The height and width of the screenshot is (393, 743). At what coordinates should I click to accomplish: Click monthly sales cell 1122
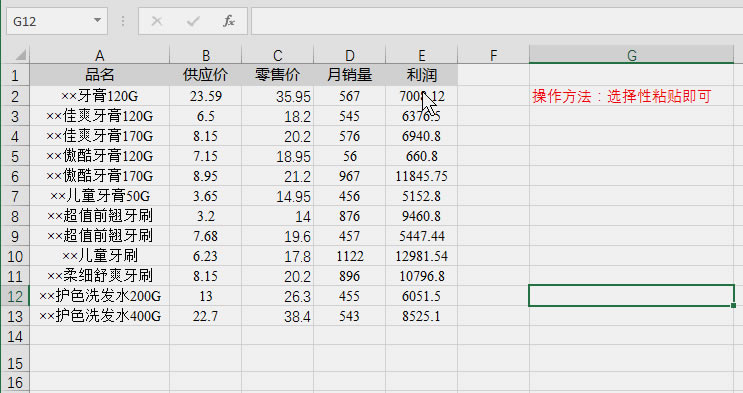[x=350, y=256]
